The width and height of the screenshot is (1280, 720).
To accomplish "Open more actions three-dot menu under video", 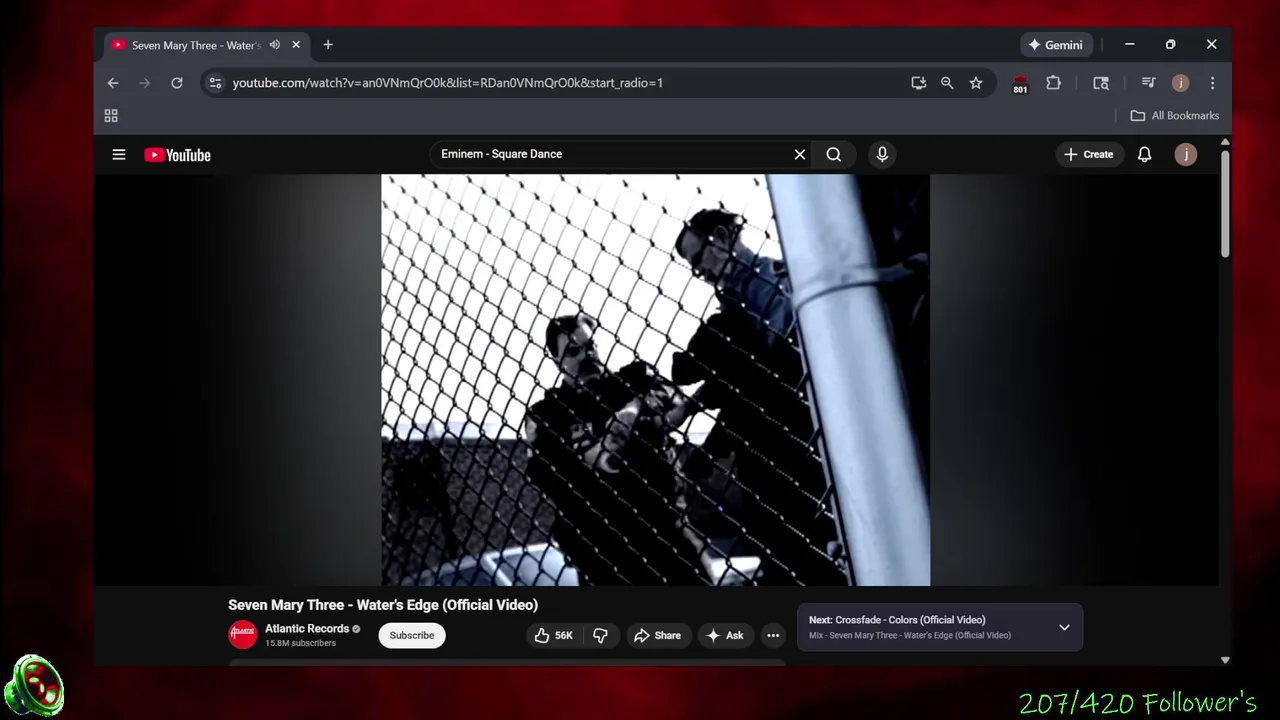I will click(773, 635).
